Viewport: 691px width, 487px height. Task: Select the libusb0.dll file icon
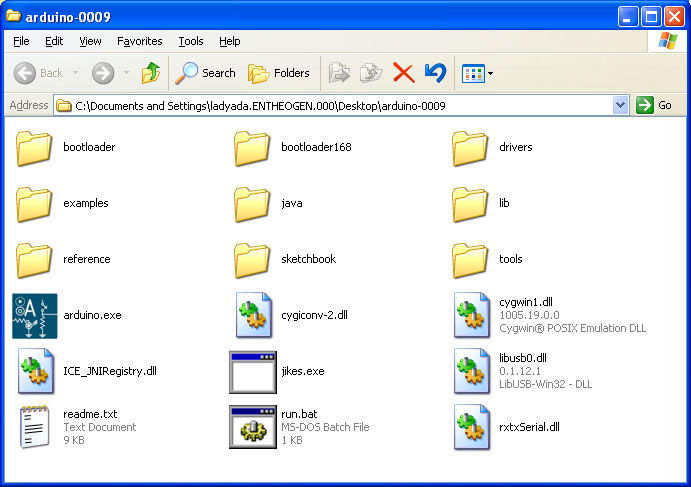(x=470, y=371)
